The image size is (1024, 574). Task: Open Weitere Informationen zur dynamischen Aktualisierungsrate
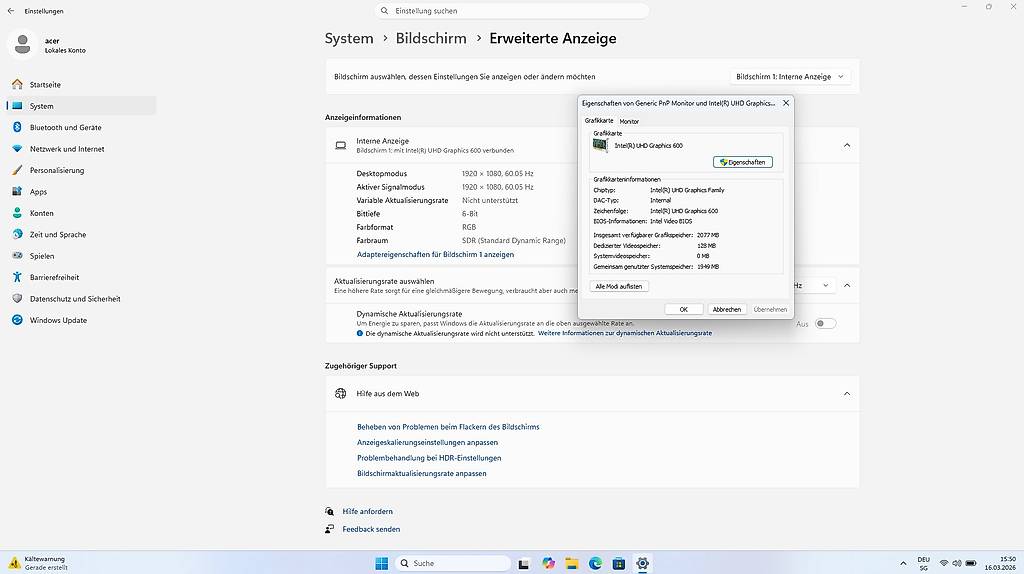[x=625, y=333]
